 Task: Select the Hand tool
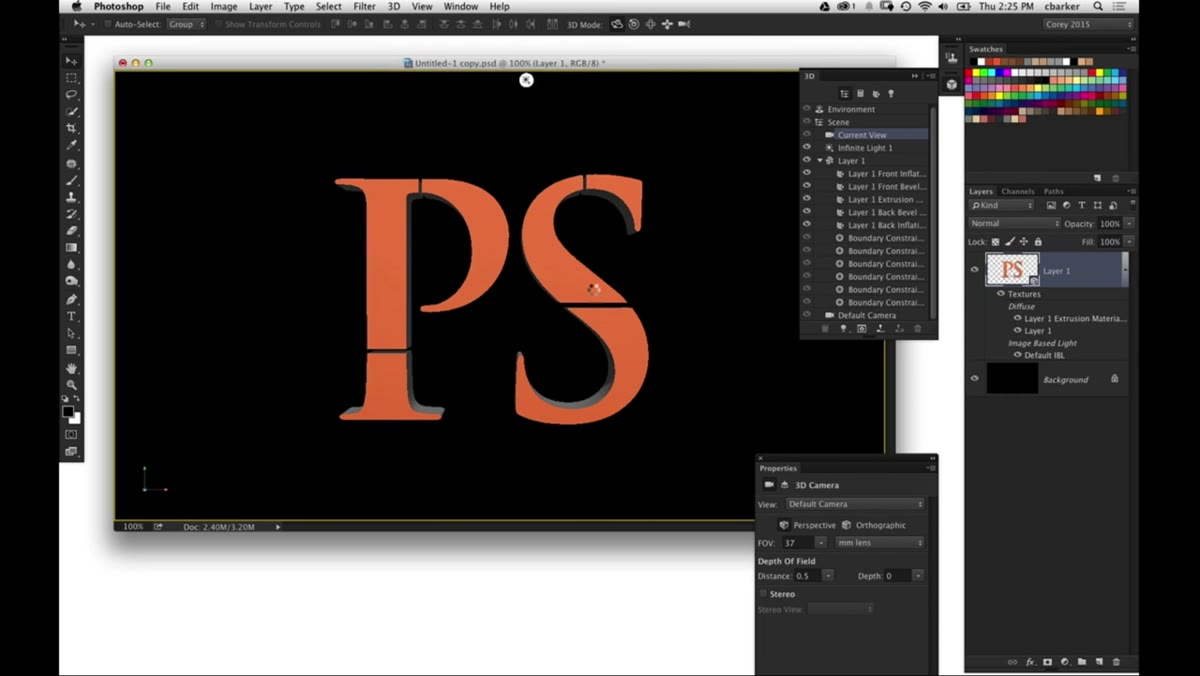click(71, 368)
